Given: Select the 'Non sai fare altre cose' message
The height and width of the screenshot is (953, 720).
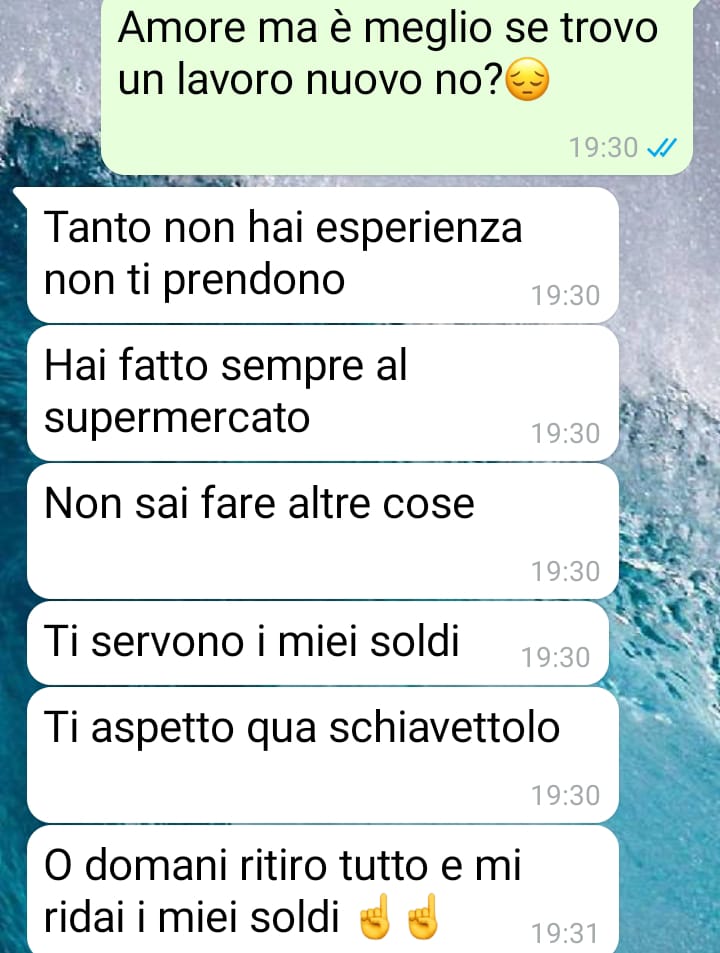Looking at the screenshot, I should (x=323, y=531).
